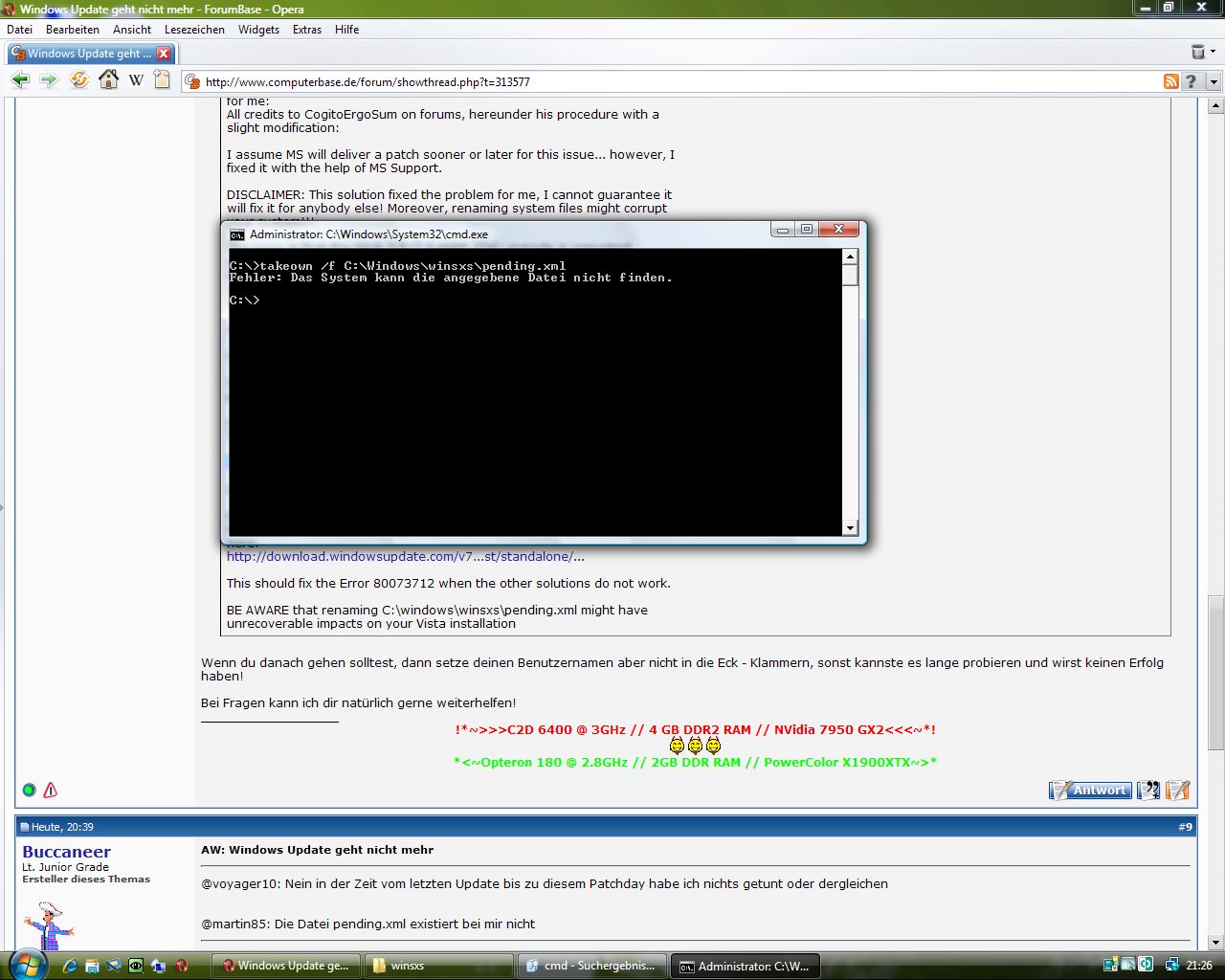Click the 'Heute, 20:39' post date text
Image resolution: width=1225 pixels, height=980 pixels.
point(62,827)
